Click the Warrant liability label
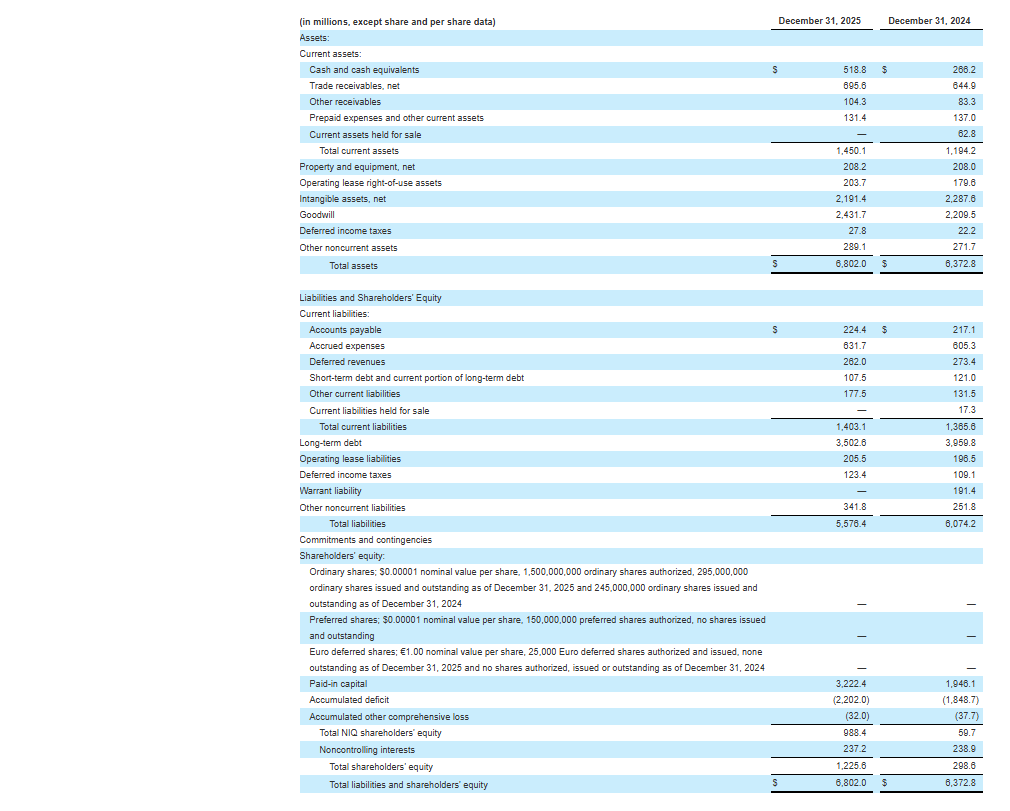Screen dimensions: 1010x811 coord(330,491)
